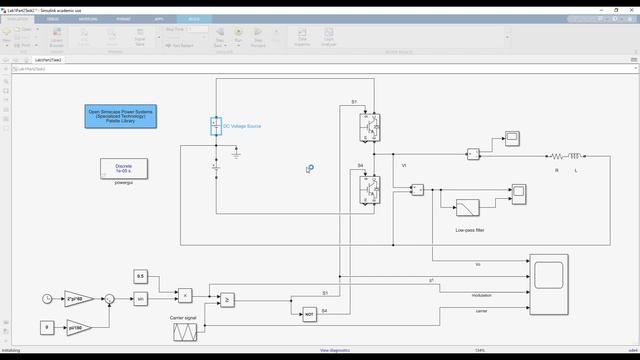This screenshot has width=640, height=360.
Task: Expand the Open file dropdown arrow
Action: (x=37, y=29)
